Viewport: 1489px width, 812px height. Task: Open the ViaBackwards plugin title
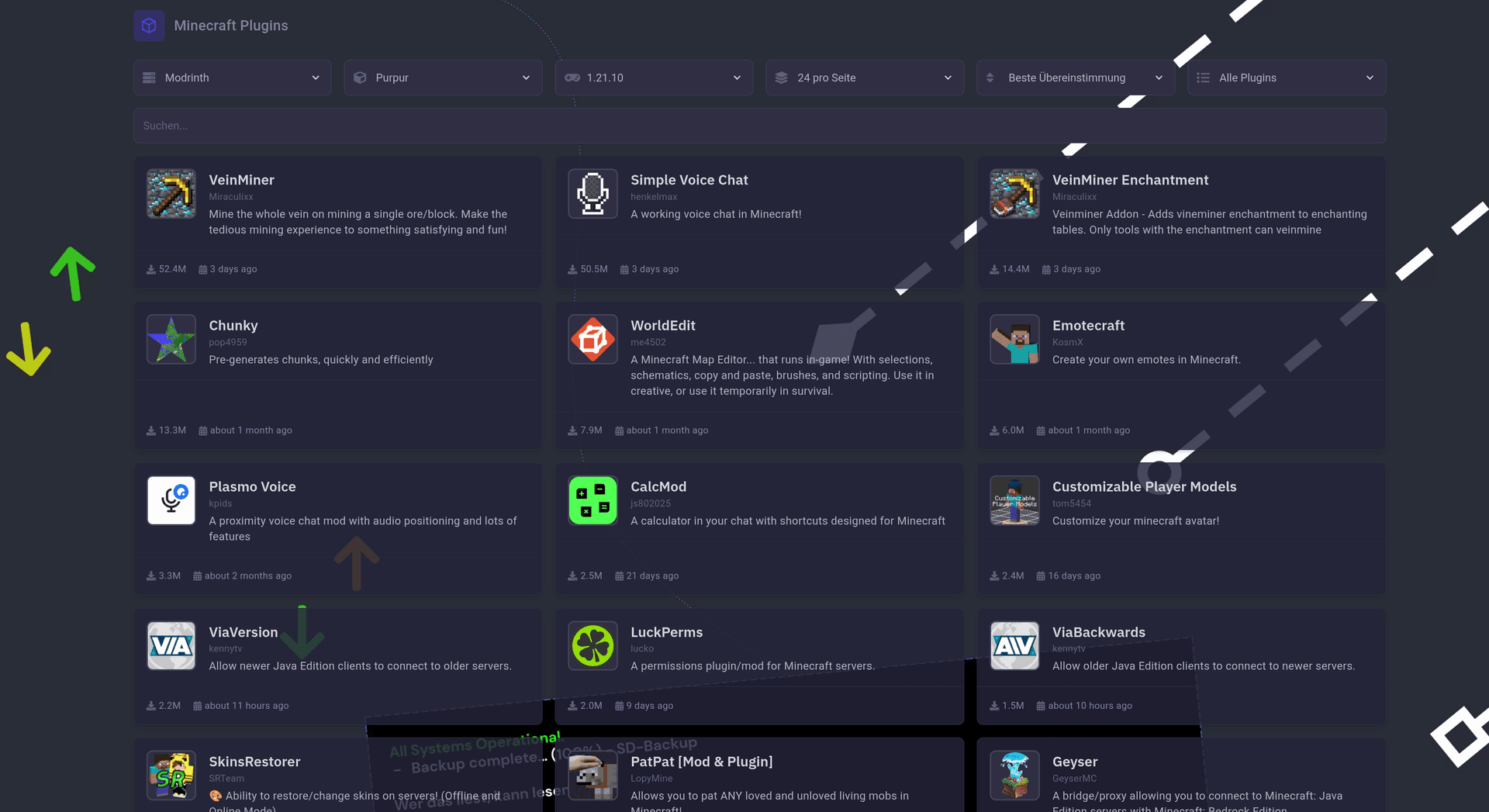[1098, 632]
